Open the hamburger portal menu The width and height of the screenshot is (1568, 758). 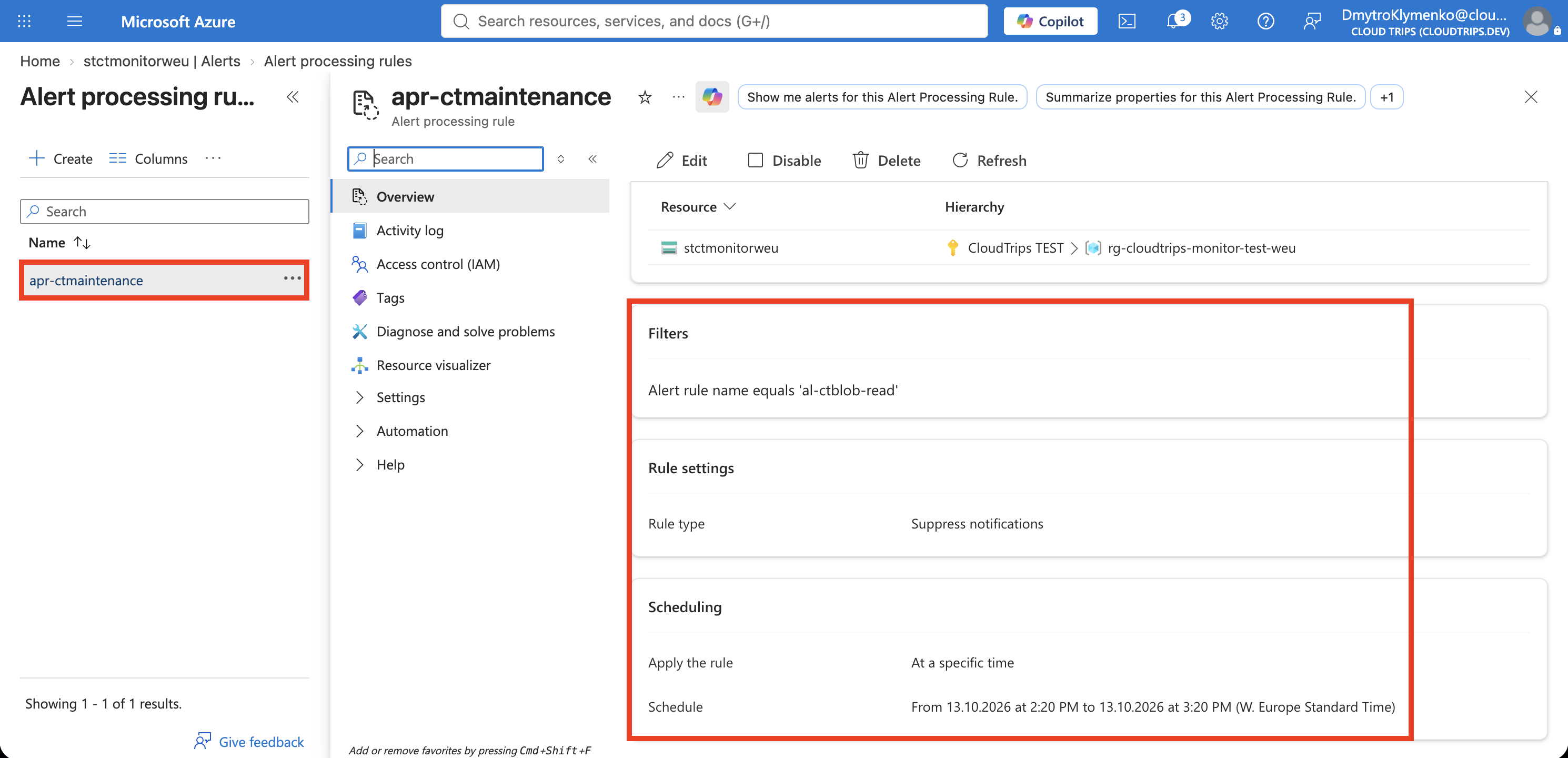tap(74, 21)
